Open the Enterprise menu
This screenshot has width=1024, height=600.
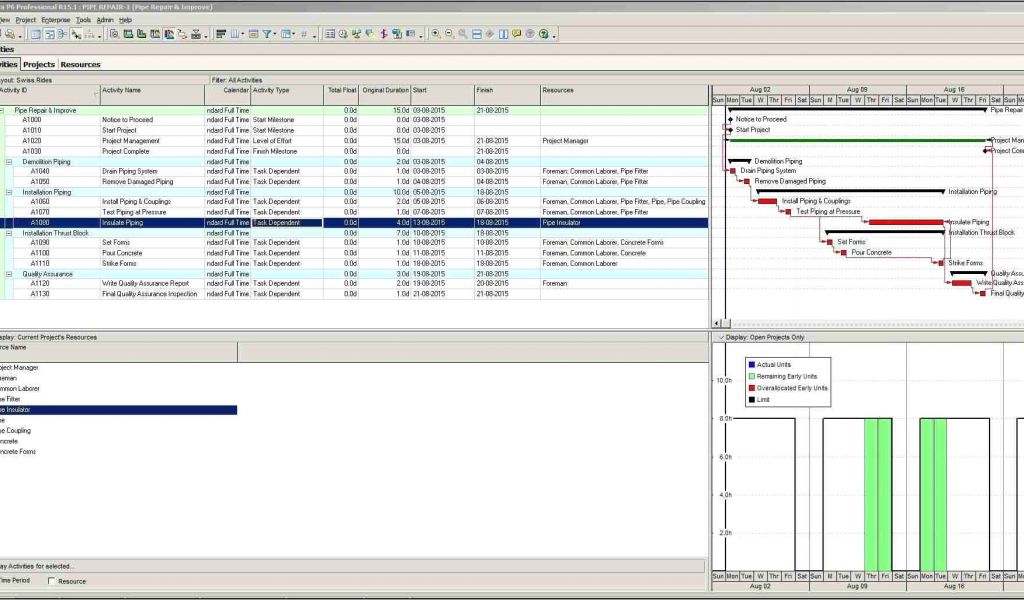click(x=55, y=19)
